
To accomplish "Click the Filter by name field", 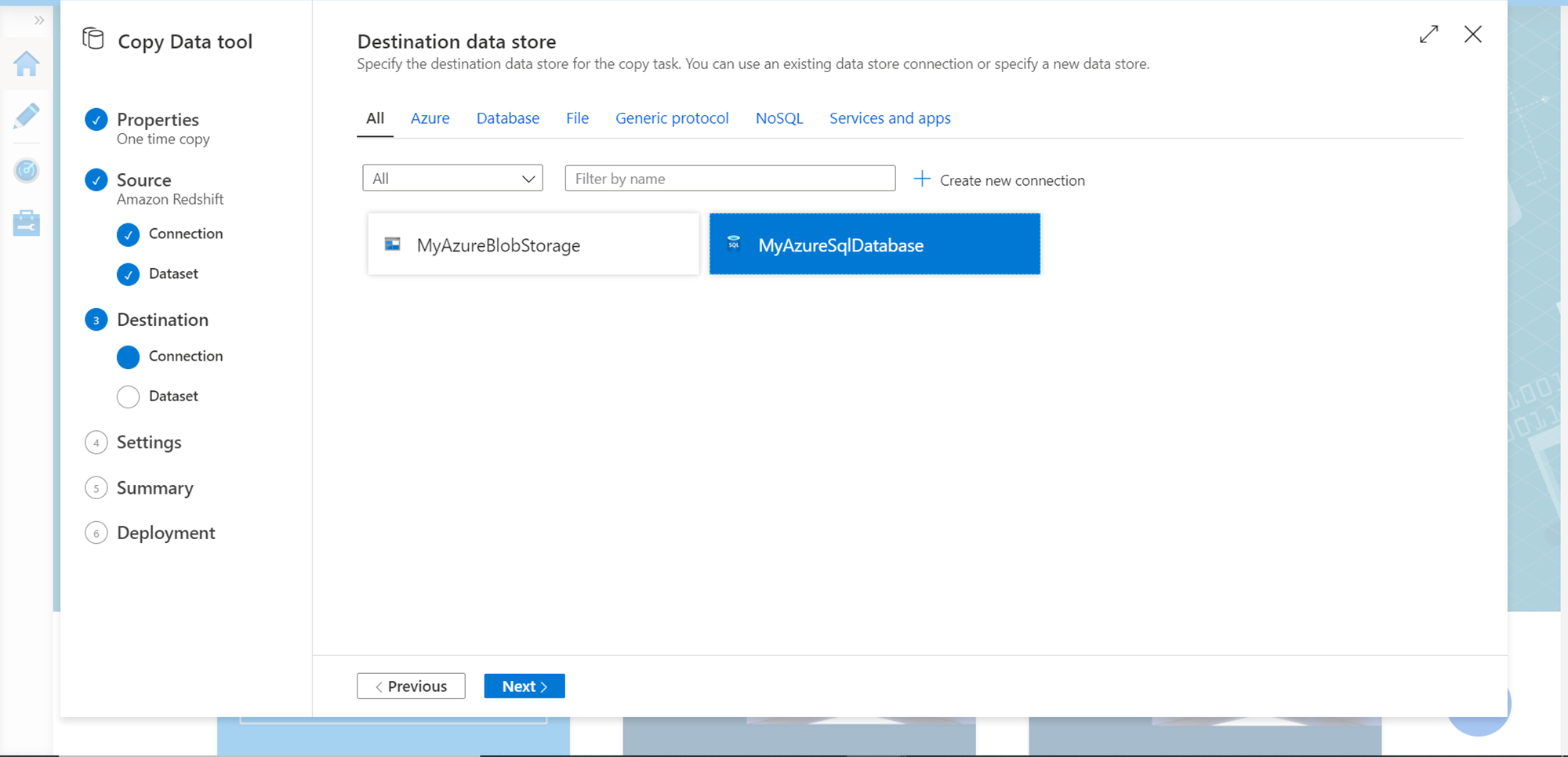I will [x=730, y=179].
